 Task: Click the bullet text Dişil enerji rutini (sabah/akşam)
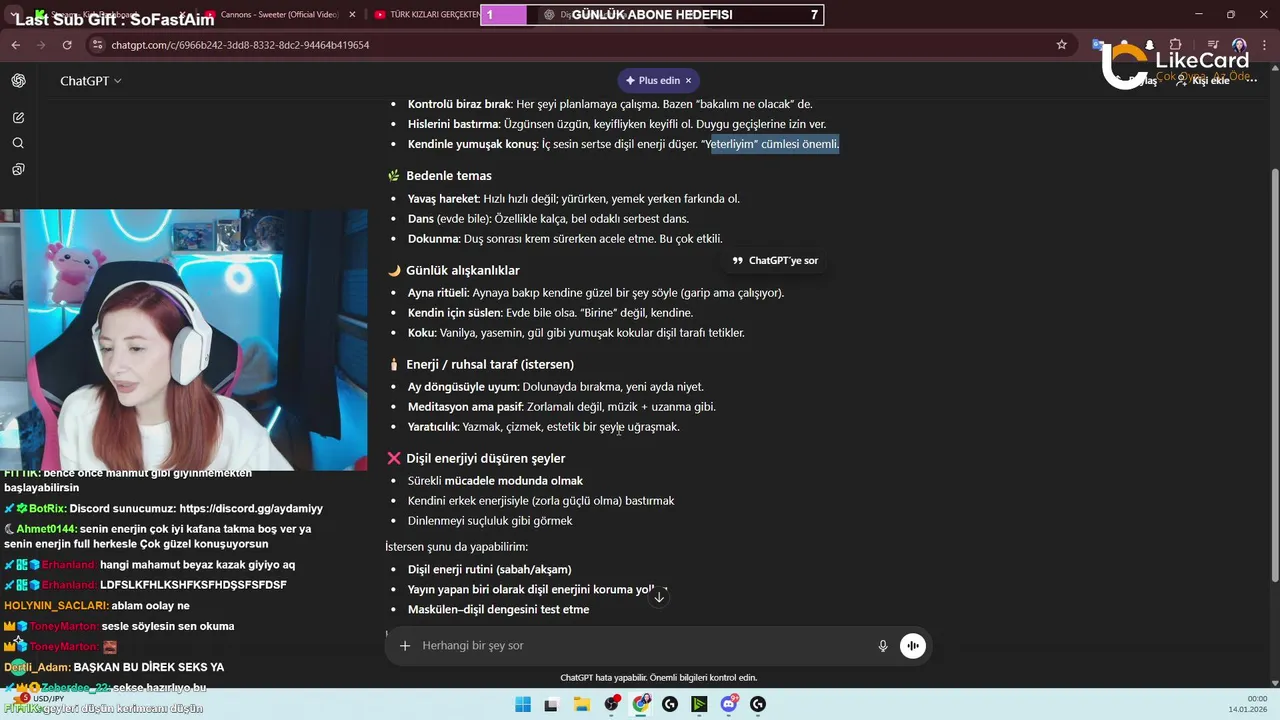pyautogui.click(x=489, y=570)
